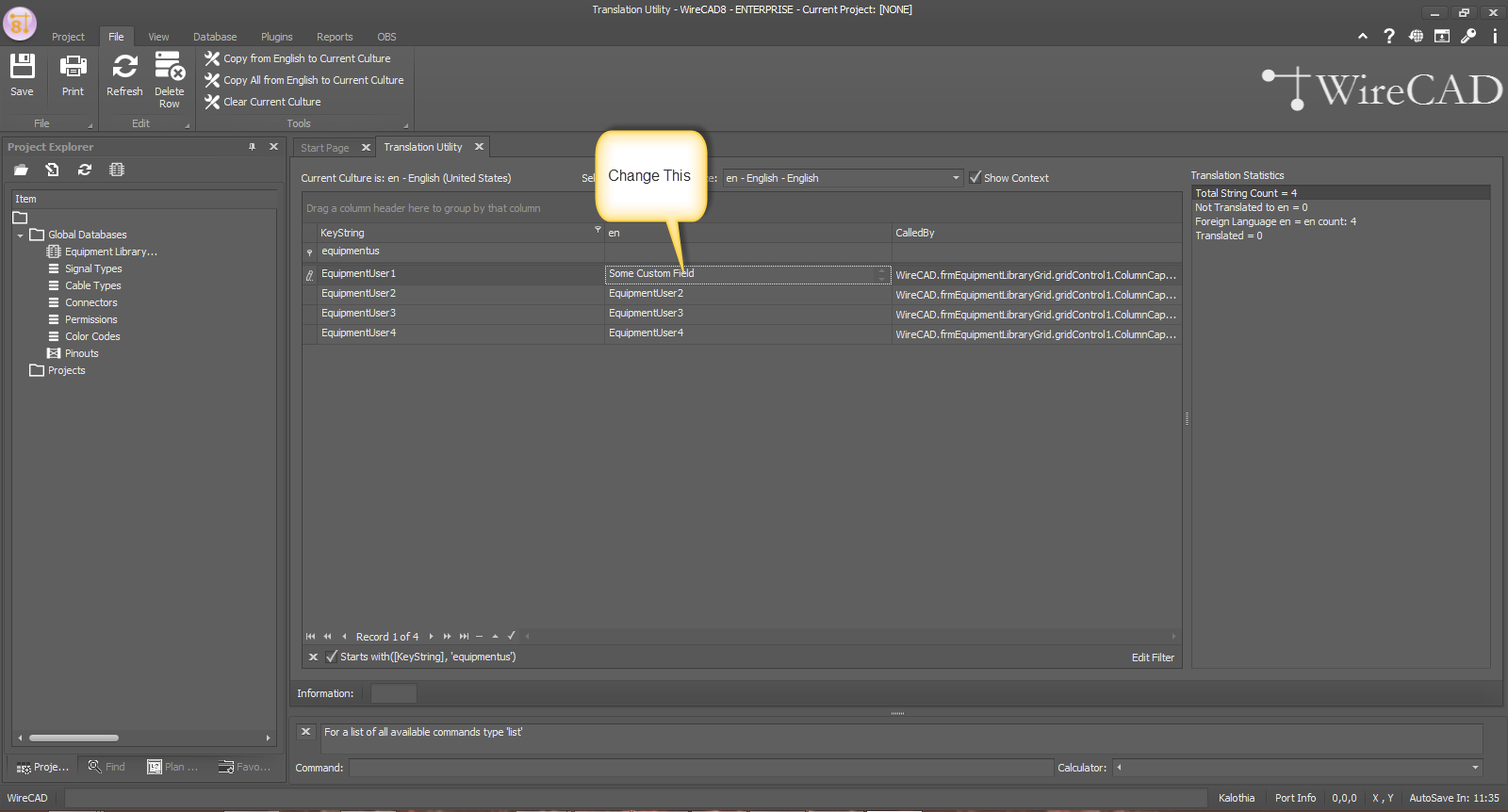Toggle the Show Context checkbox
Viewport: 1508px width, 812px height.
[x=975, y=177]
